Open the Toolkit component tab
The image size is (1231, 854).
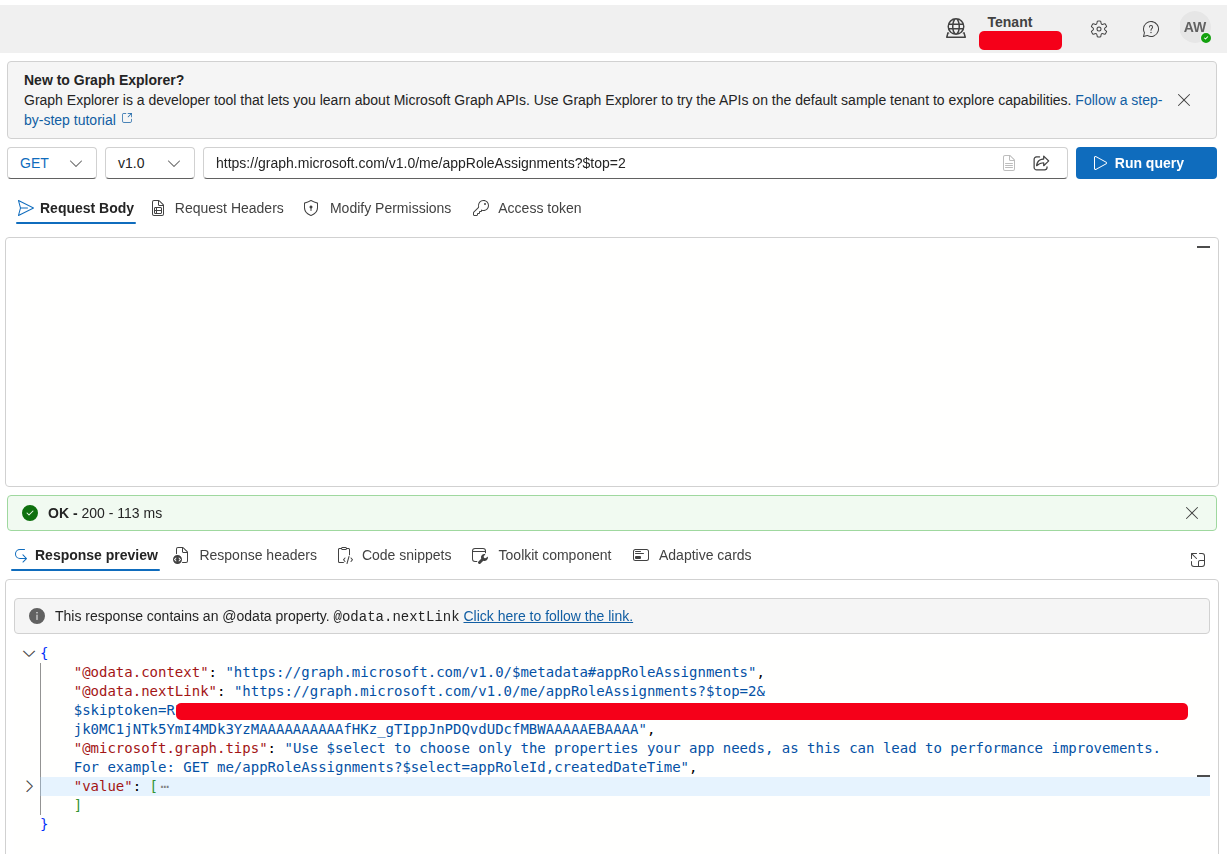click(541, 555)
